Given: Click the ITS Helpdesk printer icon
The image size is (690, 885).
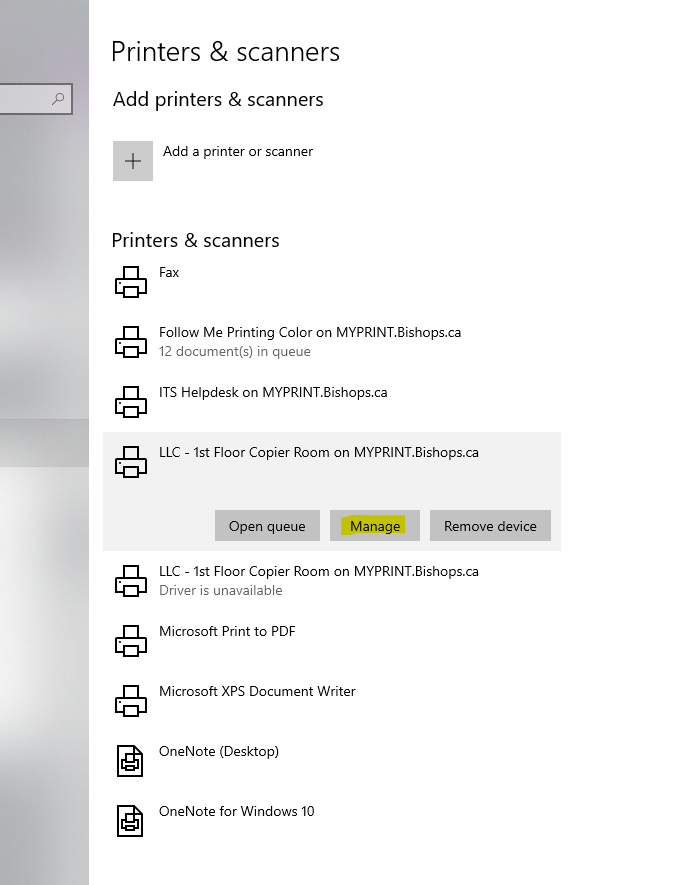Looking at the screenshot, I should point(131,402).
